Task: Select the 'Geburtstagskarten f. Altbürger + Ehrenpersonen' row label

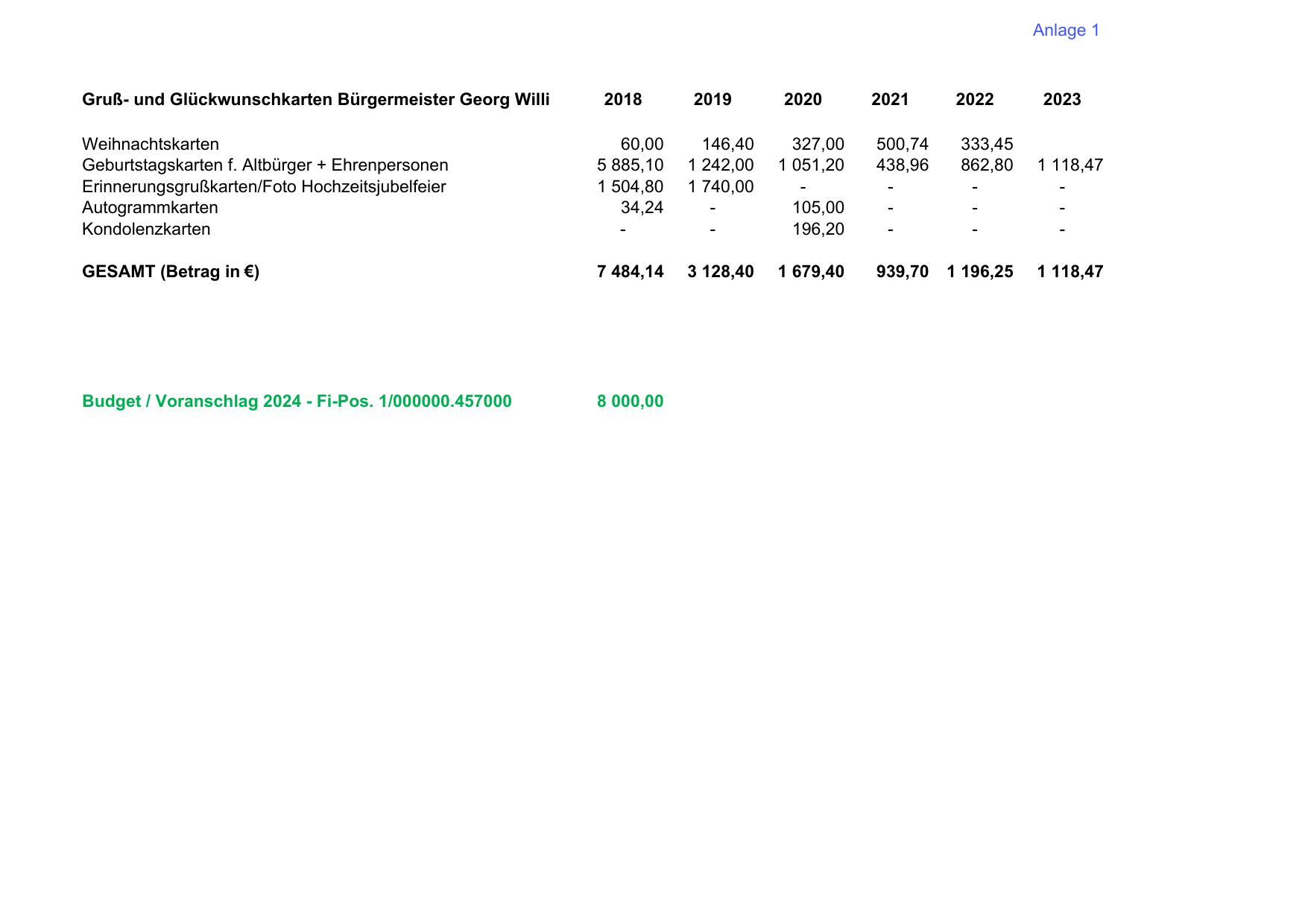Action: coord(265,165)
